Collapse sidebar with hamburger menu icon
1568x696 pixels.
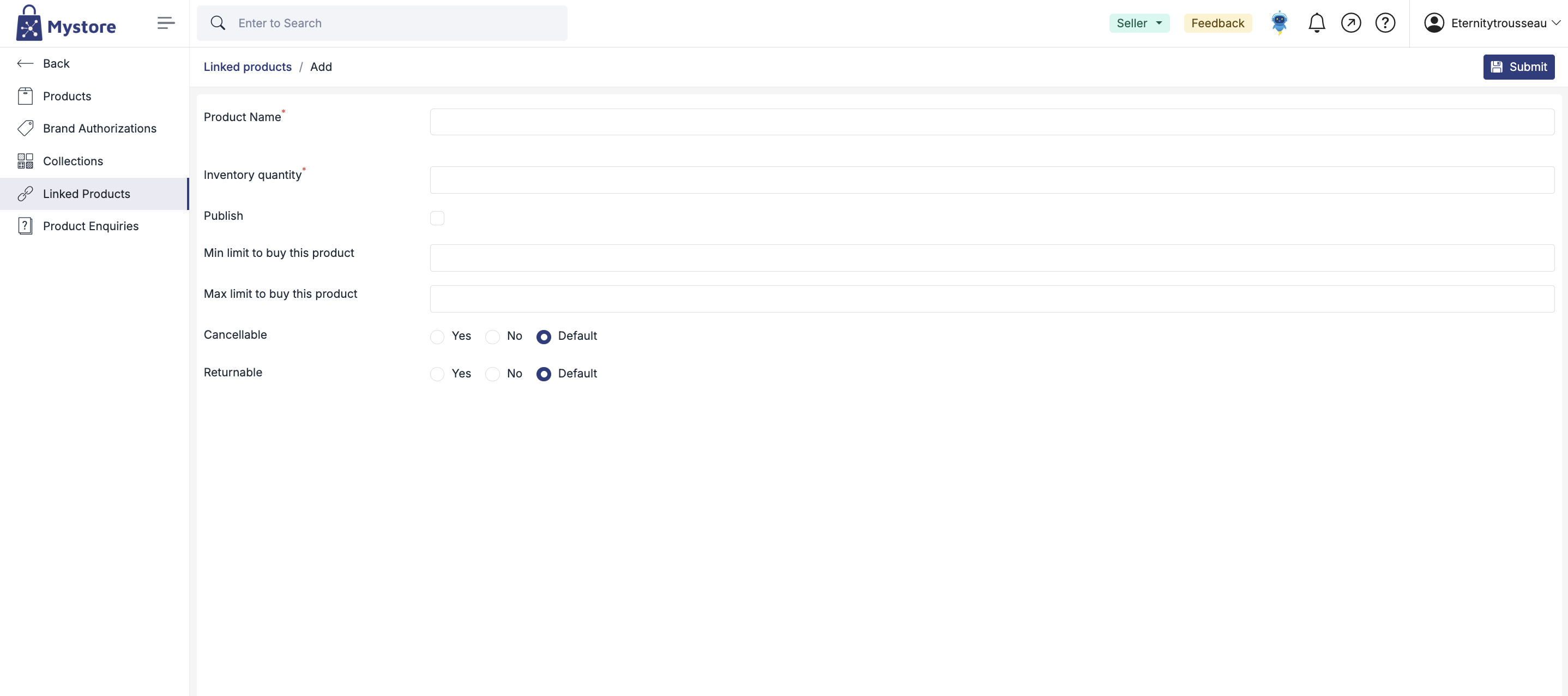(166, 23)
